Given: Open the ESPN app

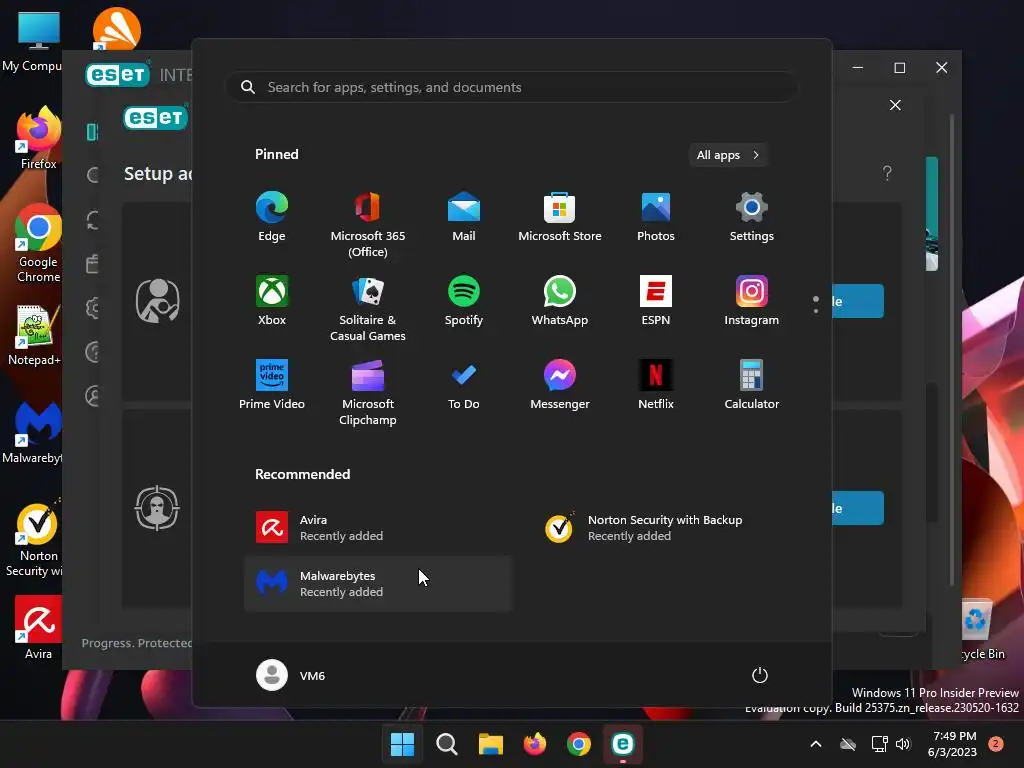Looking at the screenshot, I should point(656,300).
